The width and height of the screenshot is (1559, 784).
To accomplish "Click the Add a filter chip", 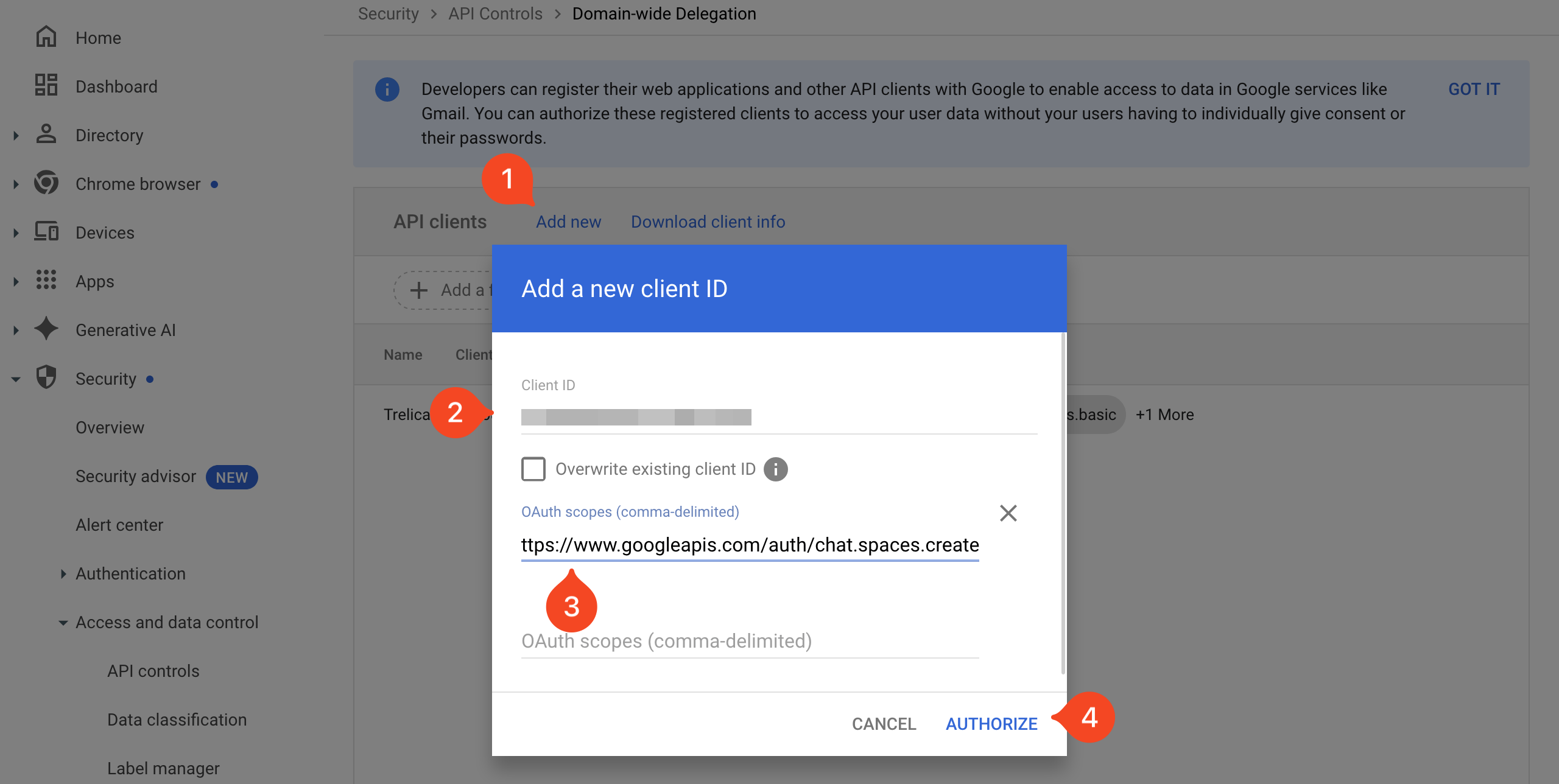I will (x=443, y=290).
